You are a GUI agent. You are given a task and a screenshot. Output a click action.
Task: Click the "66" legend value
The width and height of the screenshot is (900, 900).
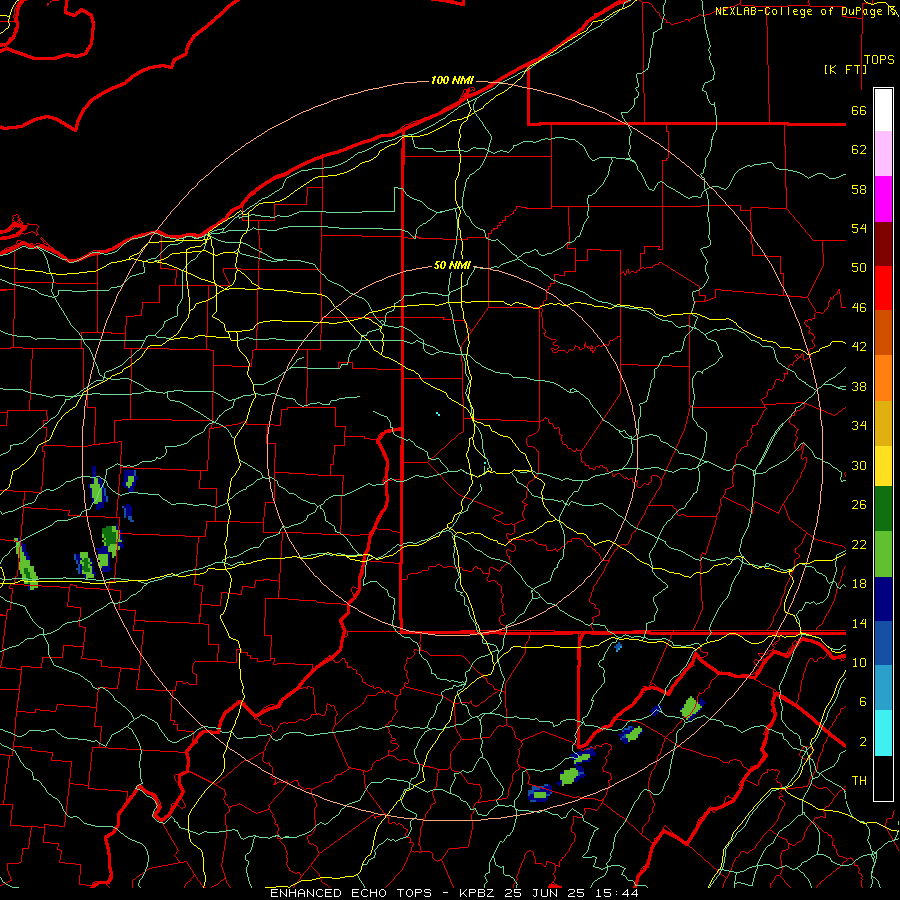pos(859,110)
